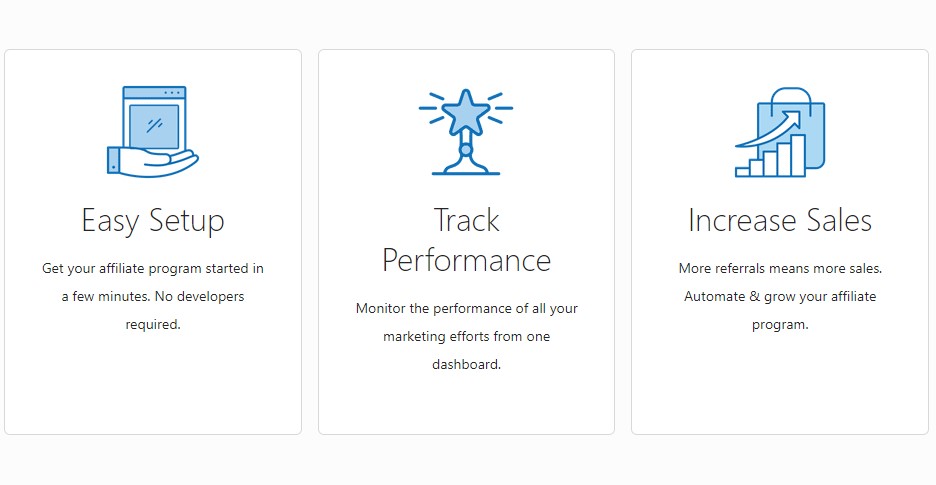Click the word 'program.' in Increase Sales card
The width and height of the screenshot is (936, 485).
click(x=780, y=325)
